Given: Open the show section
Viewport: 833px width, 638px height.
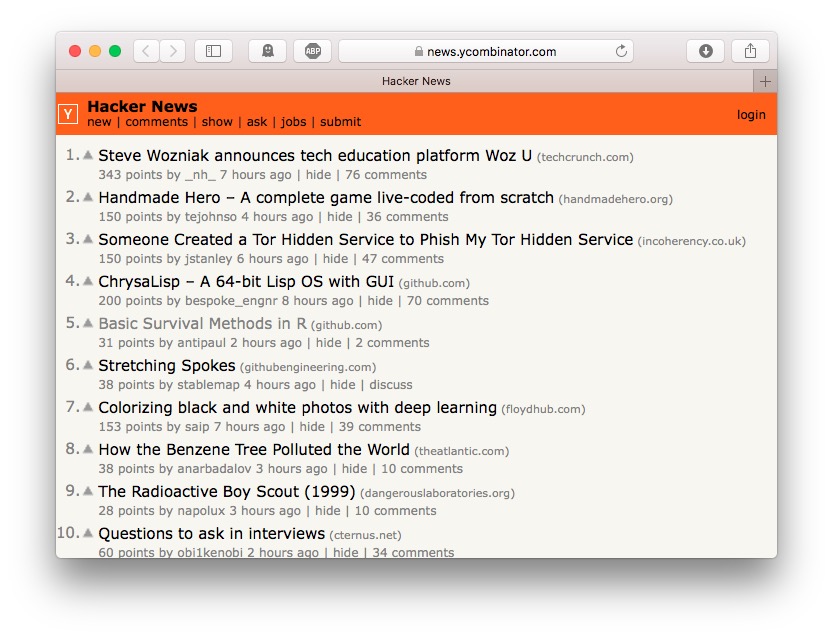Looking at the screenshot, I should 217,122.
